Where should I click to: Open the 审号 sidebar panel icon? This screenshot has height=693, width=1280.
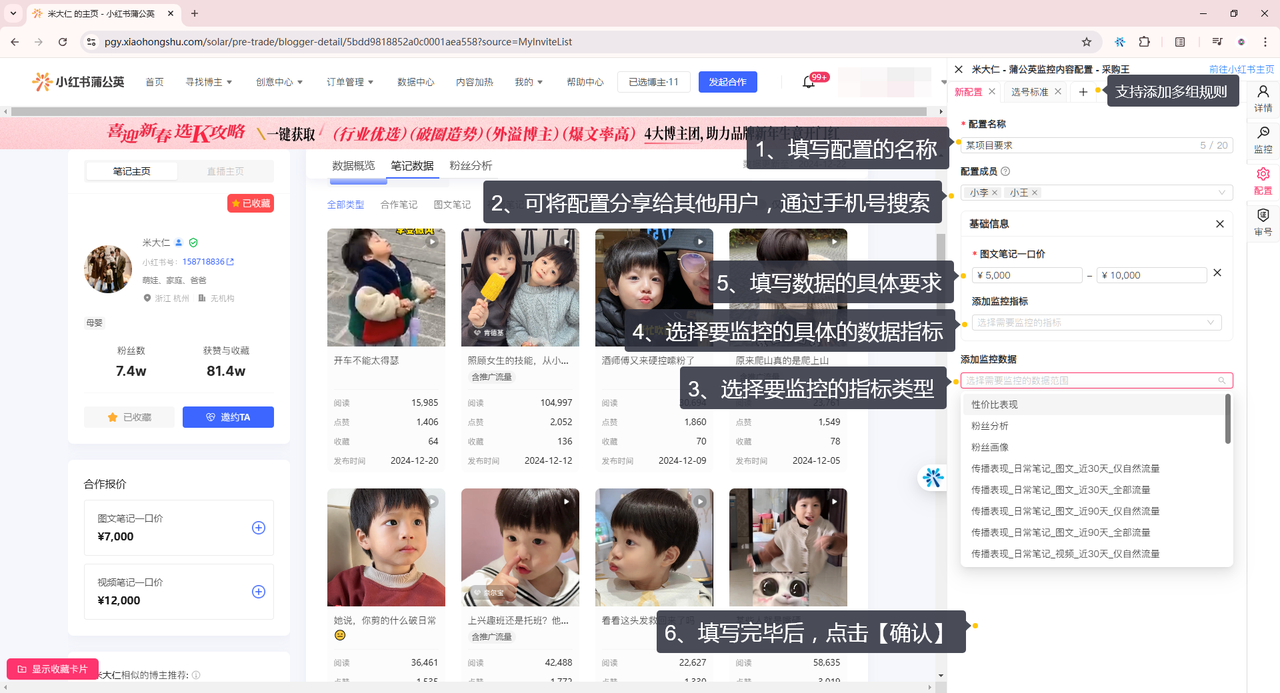1263,222
